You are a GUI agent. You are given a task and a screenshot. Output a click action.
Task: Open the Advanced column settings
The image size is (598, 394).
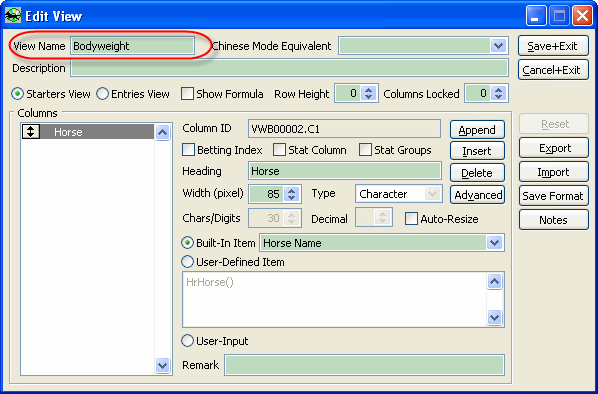477,195
